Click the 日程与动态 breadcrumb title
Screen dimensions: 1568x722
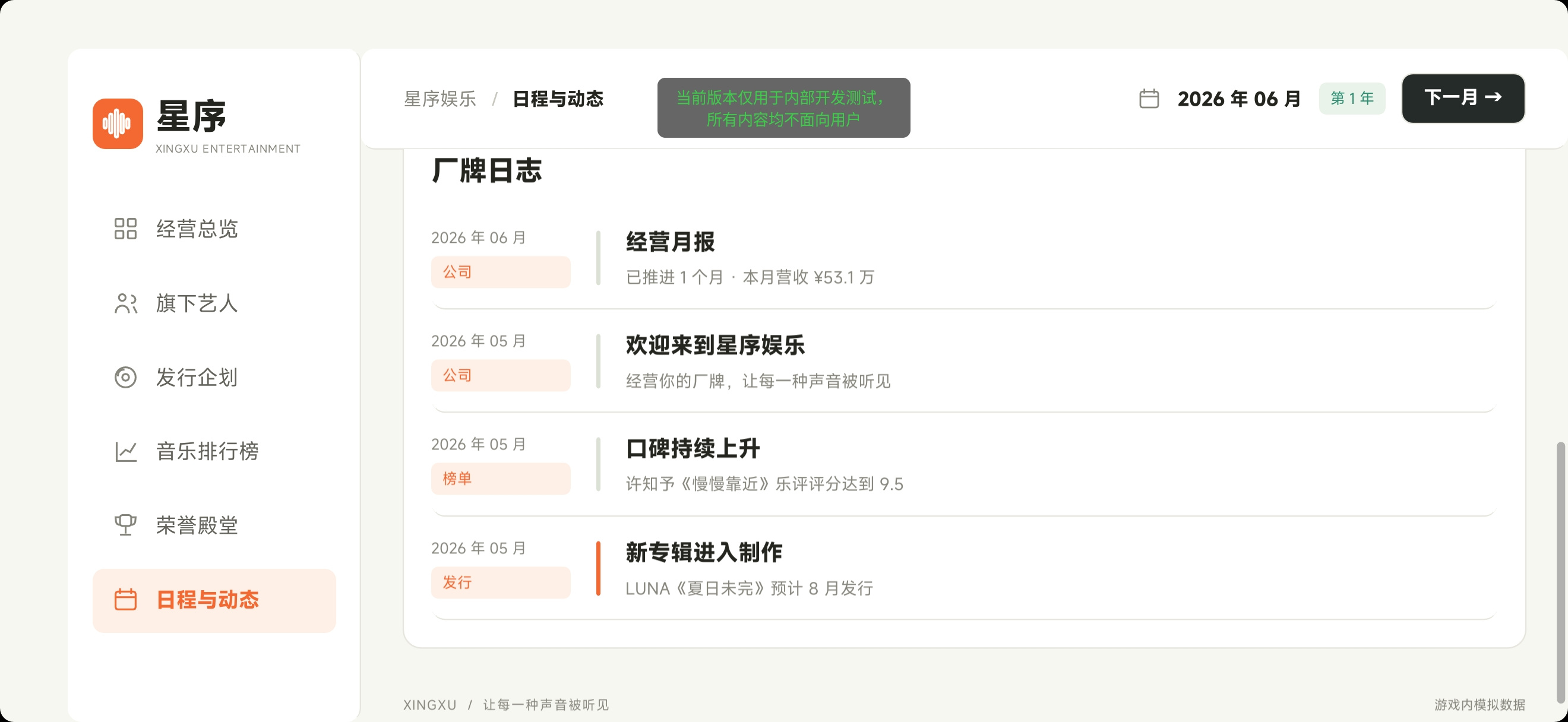pos(558,99)
